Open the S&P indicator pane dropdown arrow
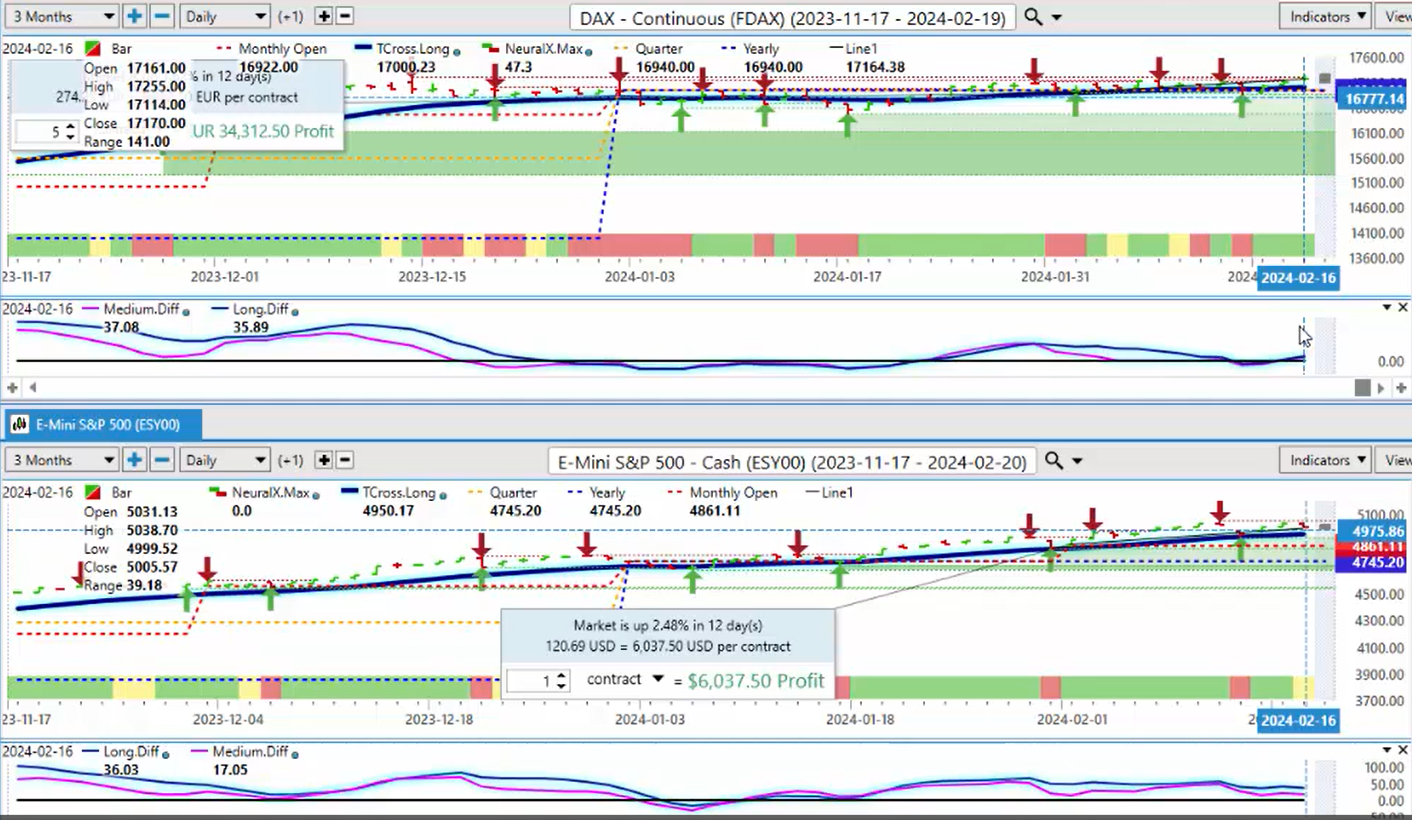 click(x=1386, y=750)
